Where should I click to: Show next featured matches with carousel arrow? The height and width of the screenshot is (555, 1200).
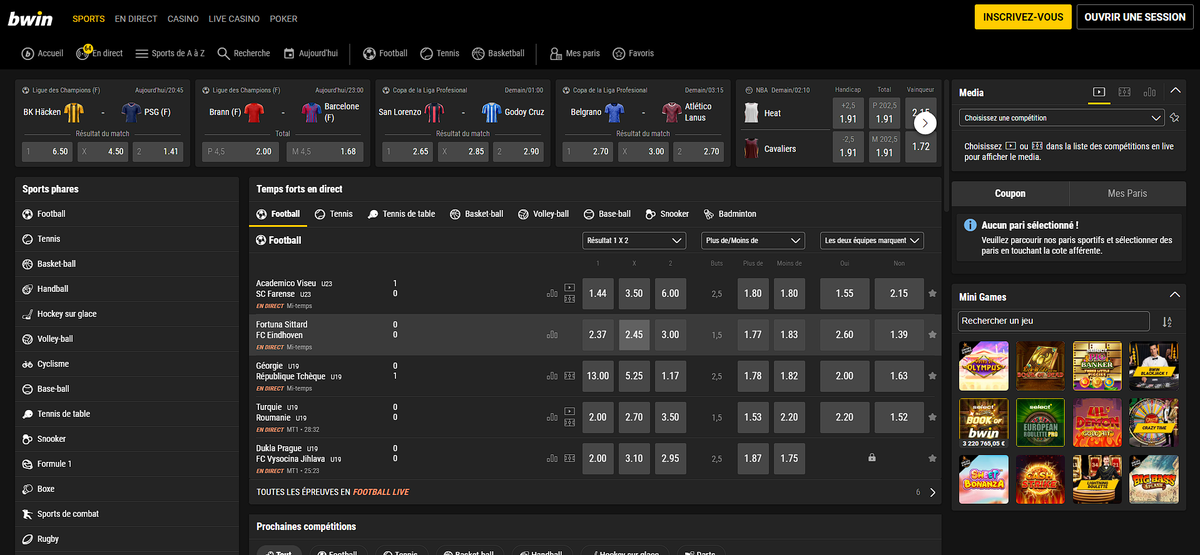(x=926, y=123)
